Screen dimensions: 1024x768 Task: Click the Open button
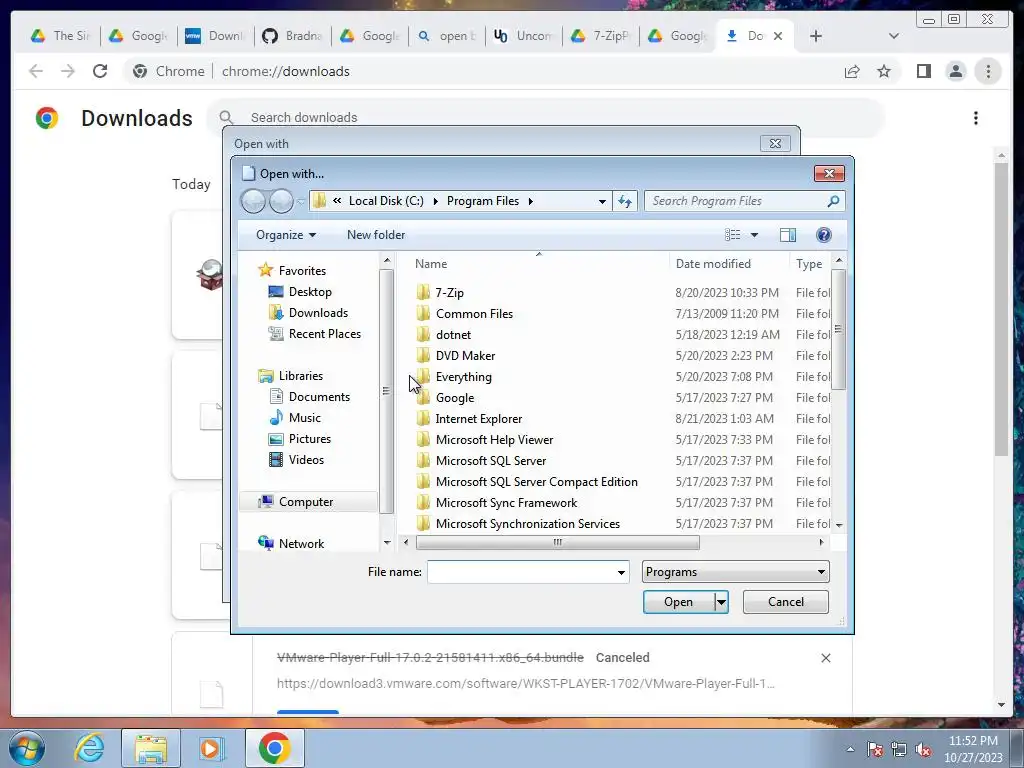coord(679,602)
